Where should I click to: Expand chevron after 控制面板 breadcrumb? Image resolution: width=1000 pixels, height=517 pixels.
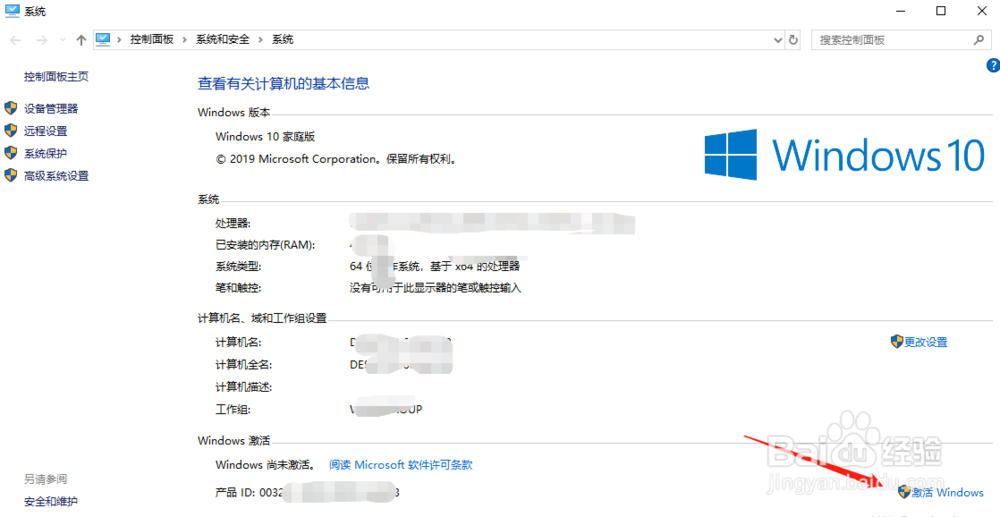point(184,40)
